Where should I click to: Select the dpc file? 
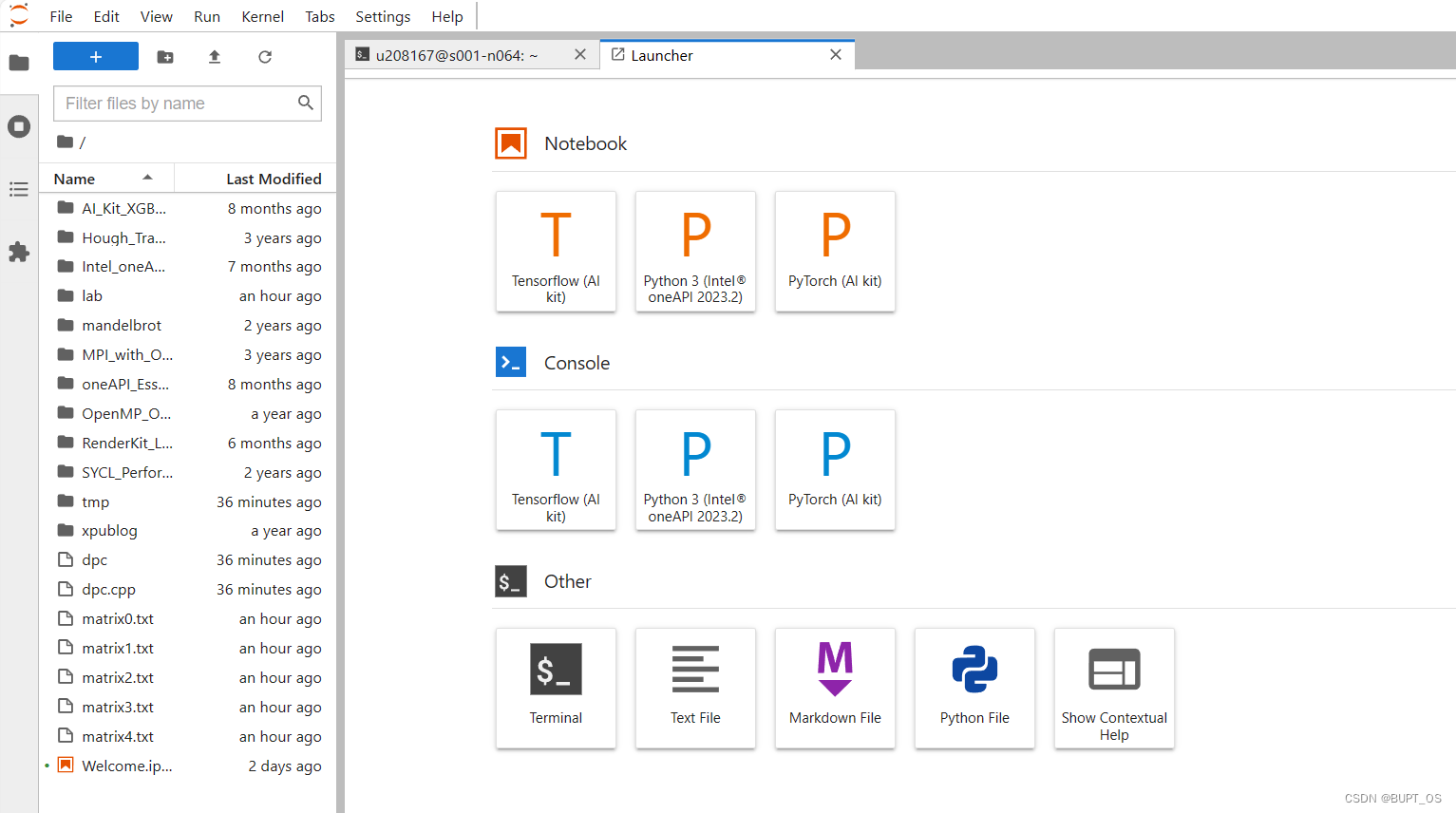point(188,560)
